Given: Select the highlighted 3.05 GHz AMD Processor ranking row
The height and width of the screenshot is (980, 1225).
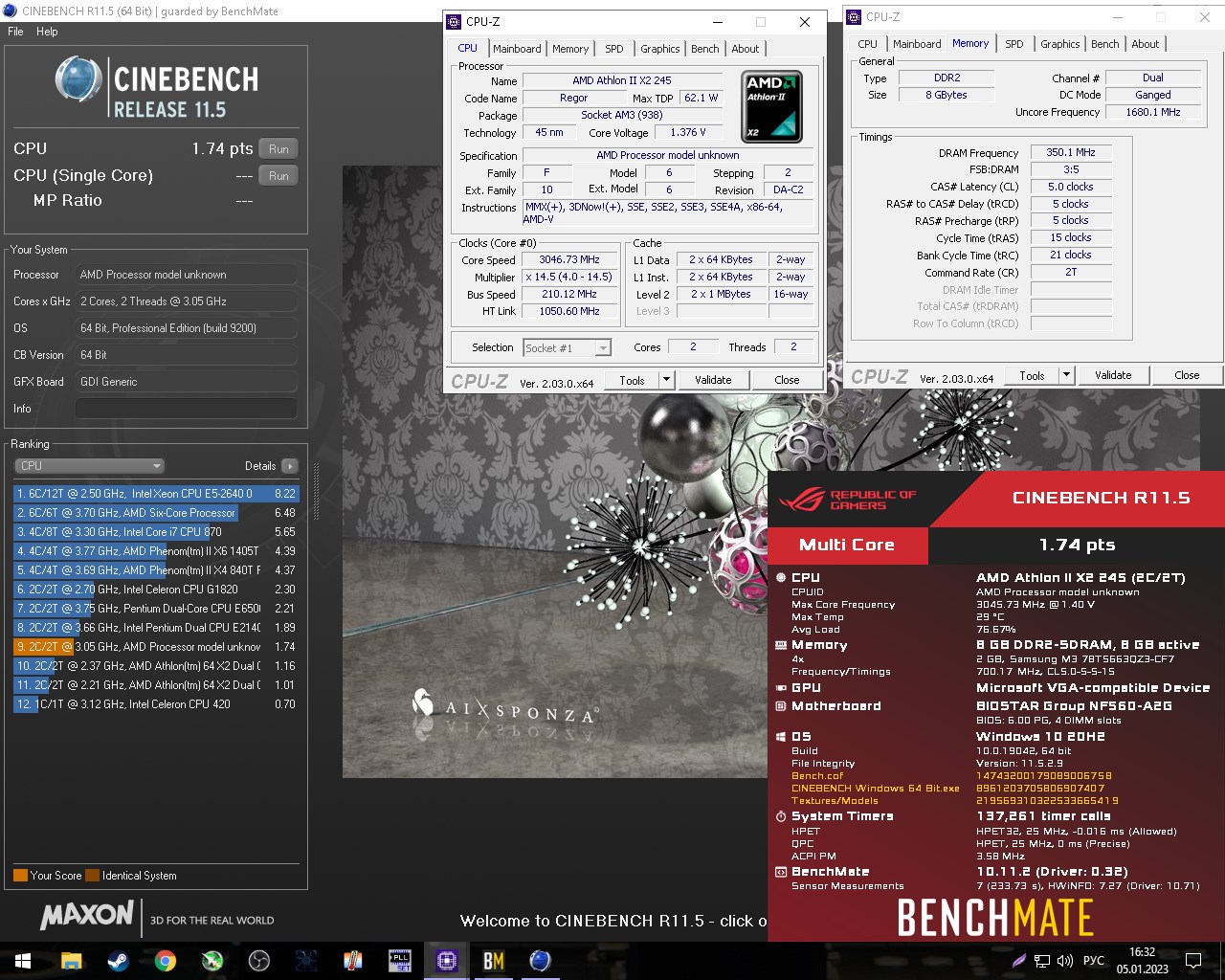Looking at the screenshot, I should (x=157, y=647).
